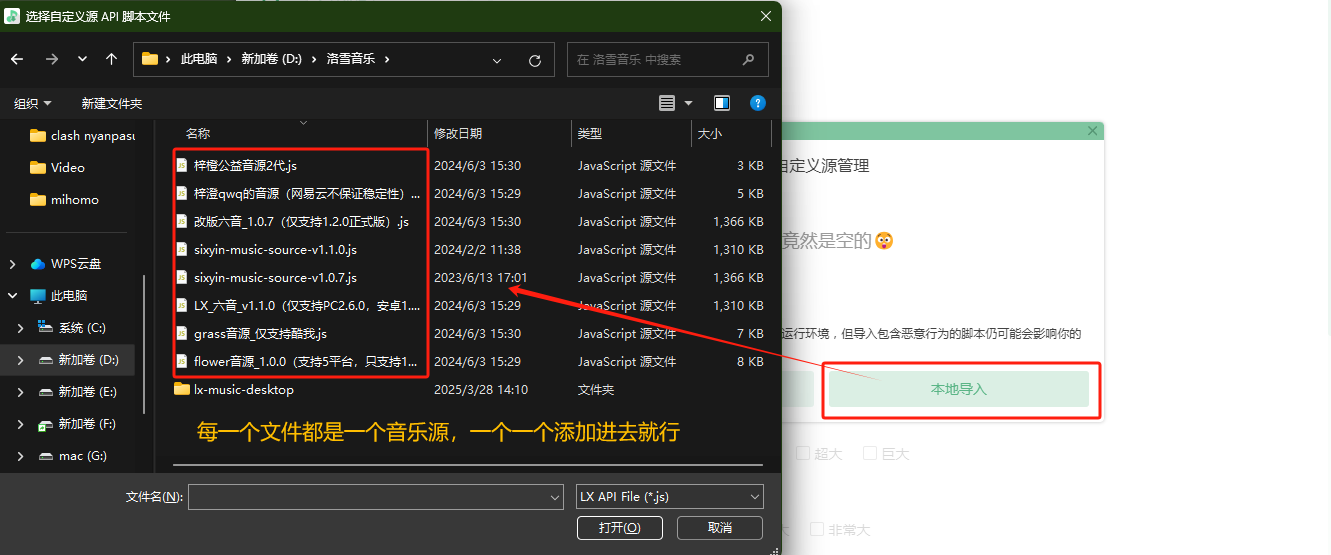Click 新建文件夹 in the toolbar

(x=112, y=103)
